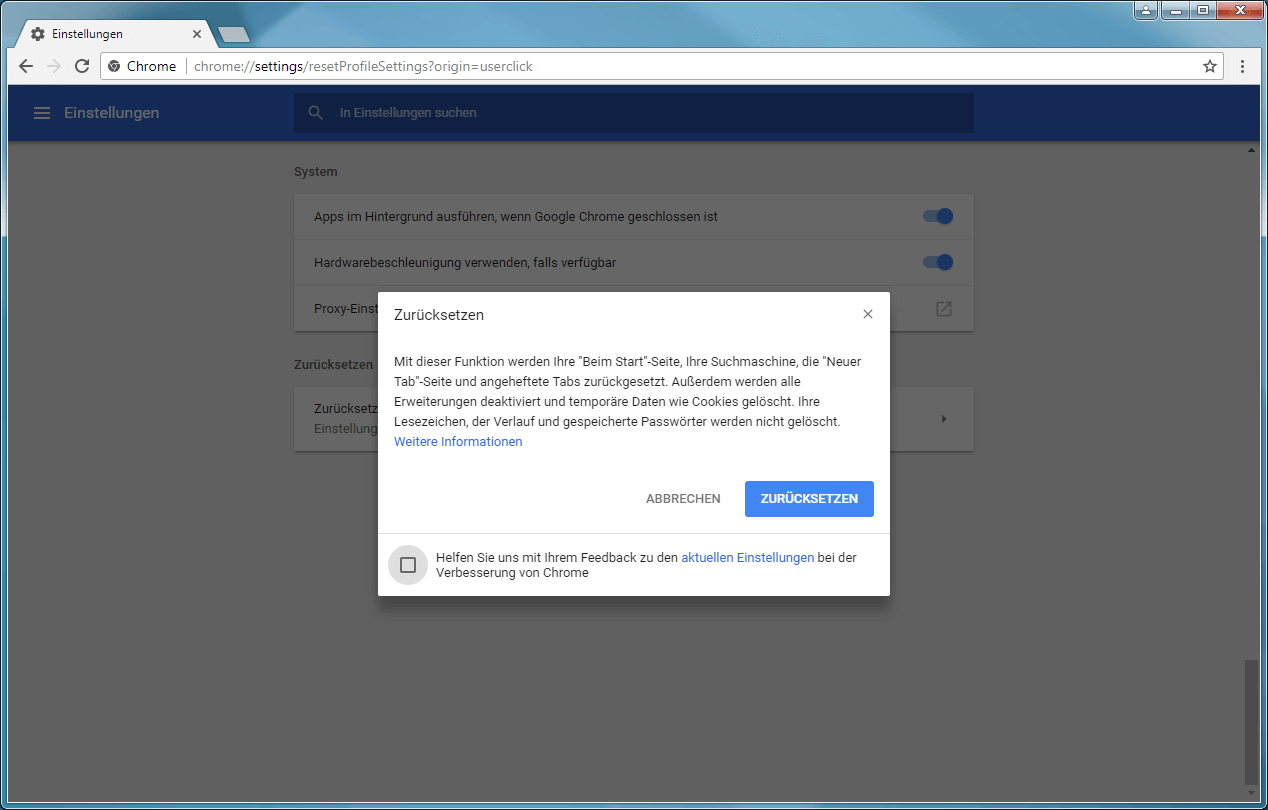This screenshot has width=1268, height=810.
Task: Click the Chrome site info icon in address bar
Action: click(115, 66)
